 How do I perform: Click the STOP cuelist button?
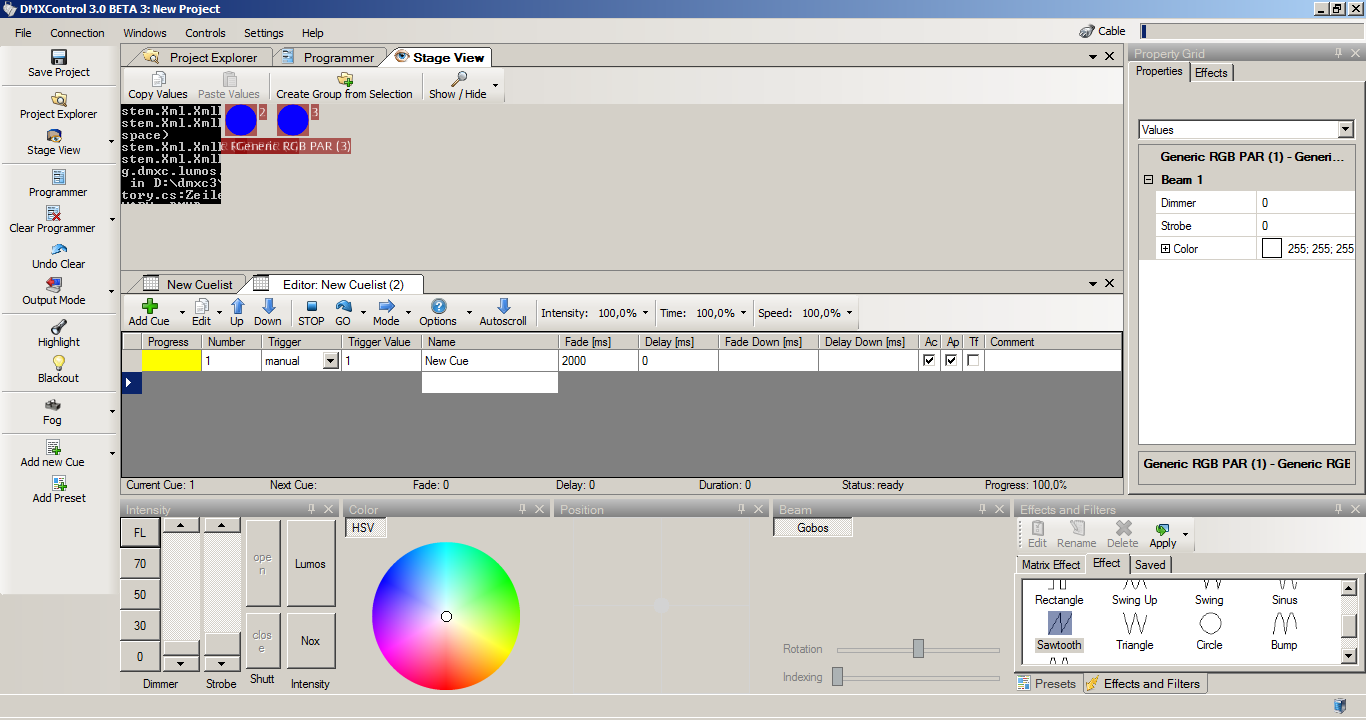point(311,307)
